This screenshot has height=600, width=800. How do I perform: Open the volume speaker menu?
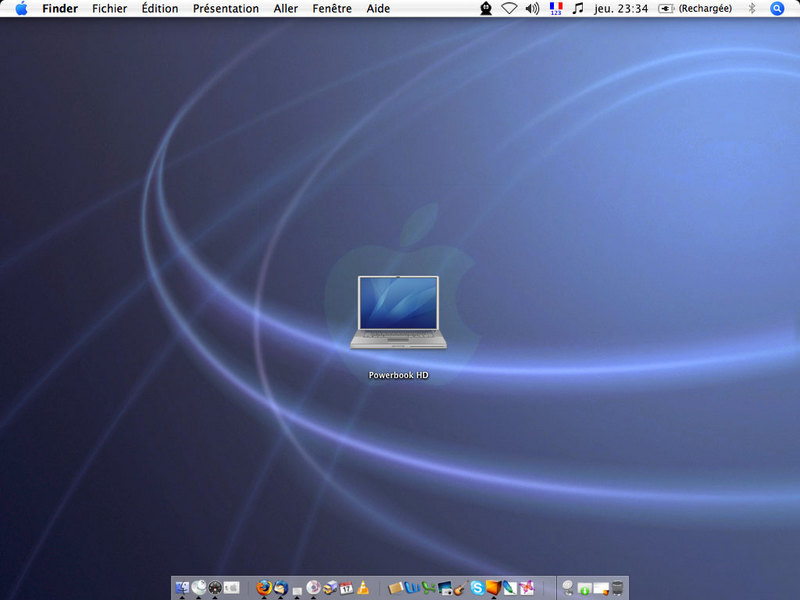[532, 9]
